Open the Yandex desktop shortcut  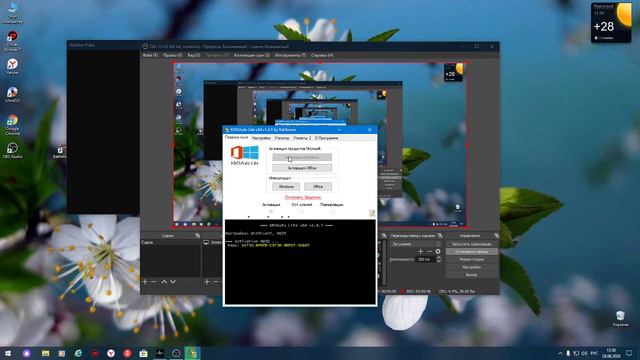point(12,66)
